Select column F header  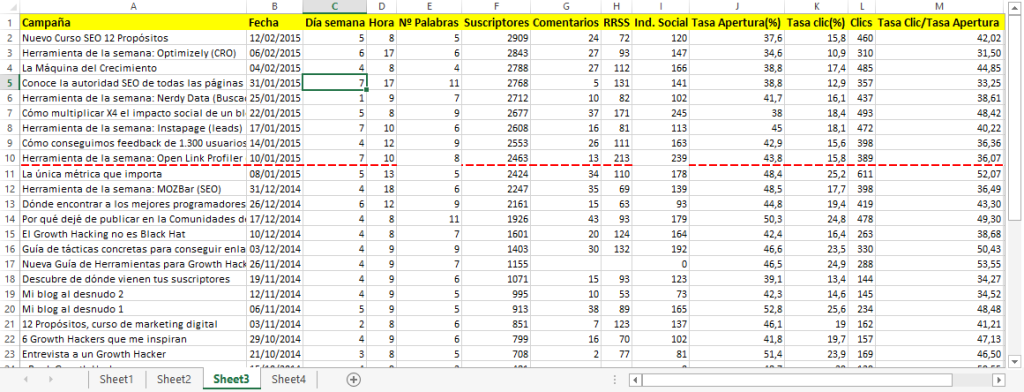(x=496, y=7)
